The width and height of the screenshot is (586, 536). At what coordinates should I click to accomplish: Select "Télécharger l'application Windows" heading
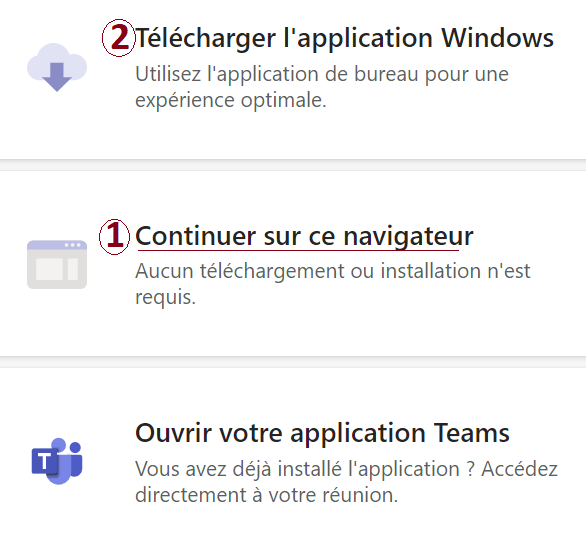click(x=344, y=38)
